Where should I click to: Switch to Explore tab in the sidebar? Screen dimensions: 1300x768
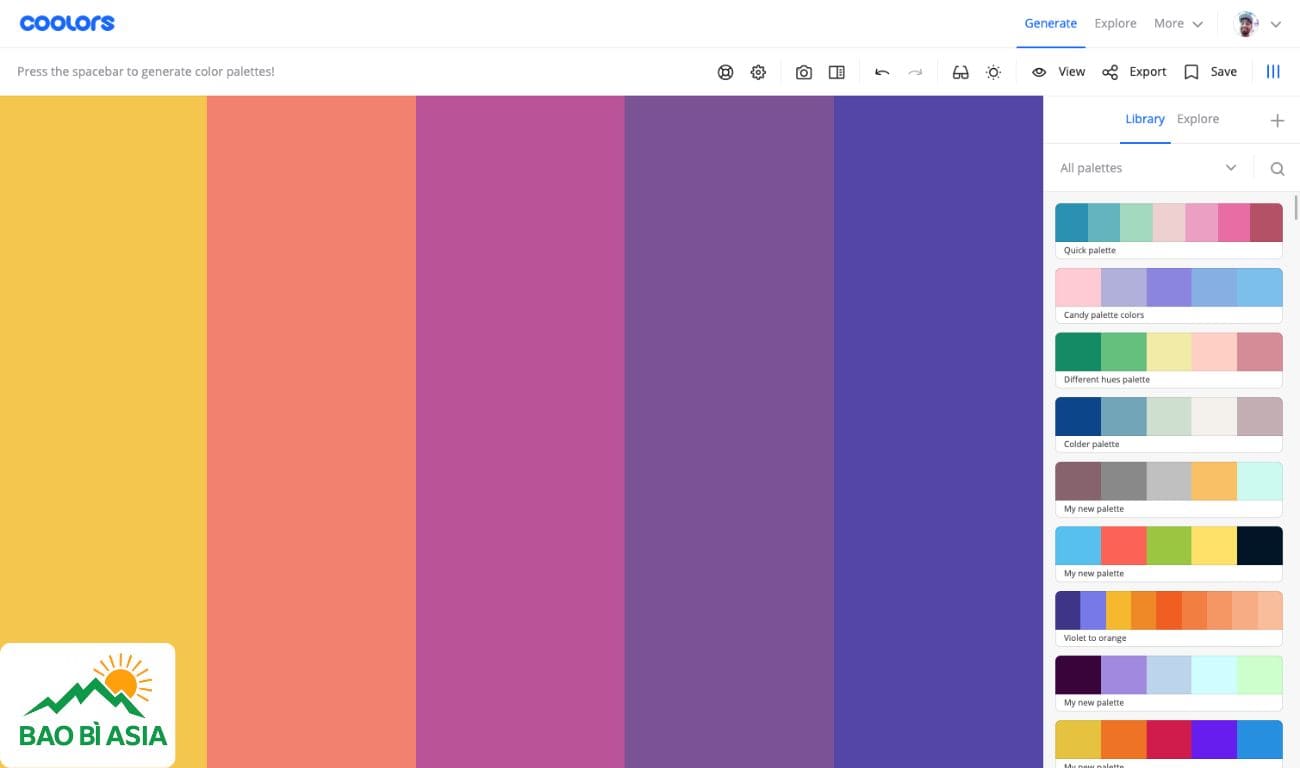pyautogui.click(x=1197, y=119)
